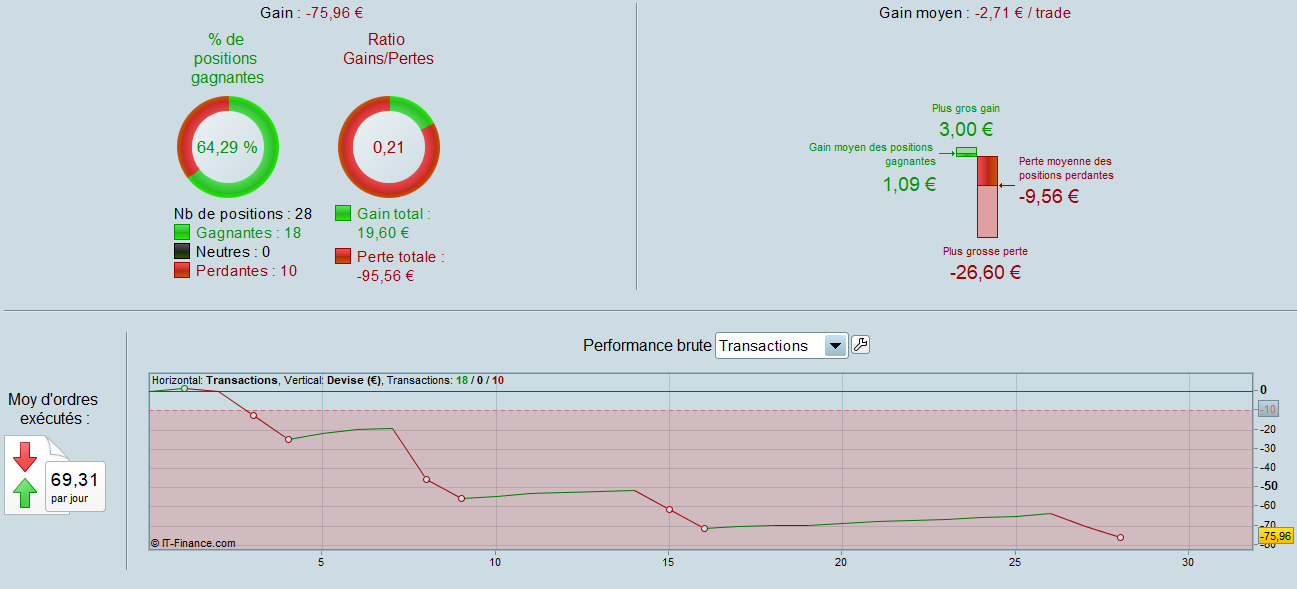
Task: Click the 'Neutres : 0' label
Action: tap(233, 251)
